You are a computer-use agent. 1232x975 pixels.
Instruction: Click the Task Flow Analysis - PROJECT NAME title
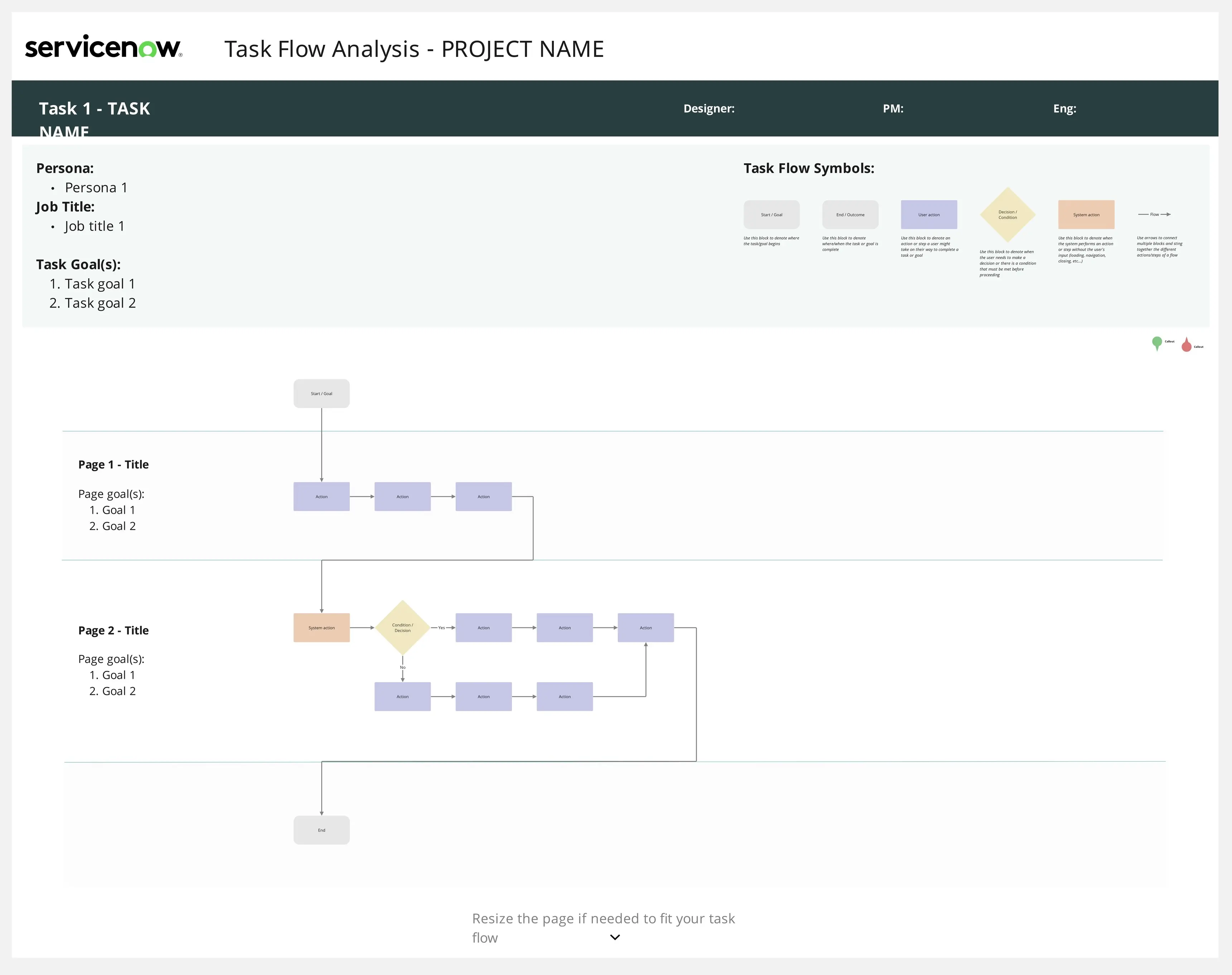pos(414,49)
